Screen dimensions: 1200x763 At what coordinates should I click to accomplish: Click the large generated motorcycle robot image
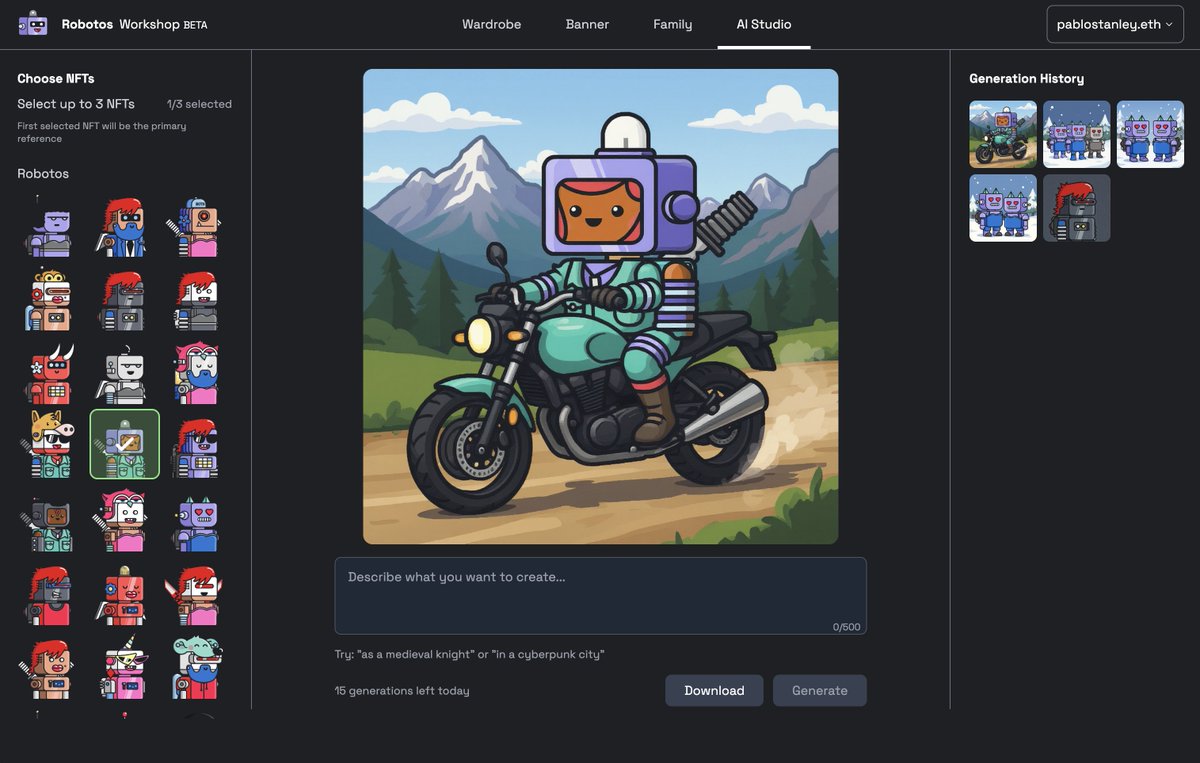coord(600,307)
